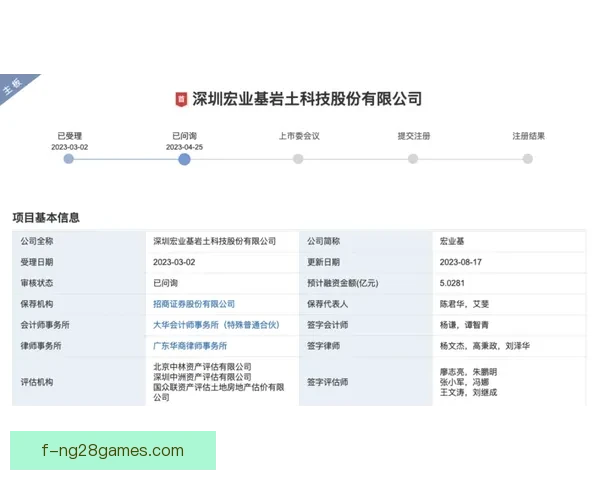Click the 会计师事务所 row label
This screenshot has width=600, height=480.
pos(45,325)
